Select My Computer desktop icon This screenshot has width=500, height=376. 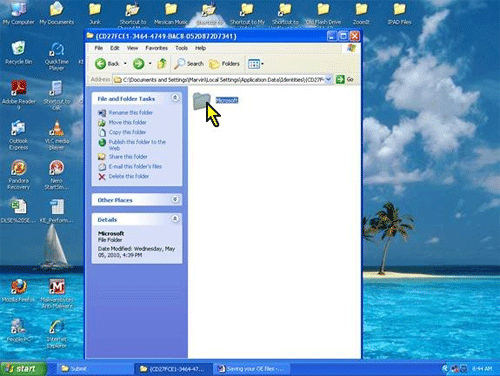[x=18, y=13]
